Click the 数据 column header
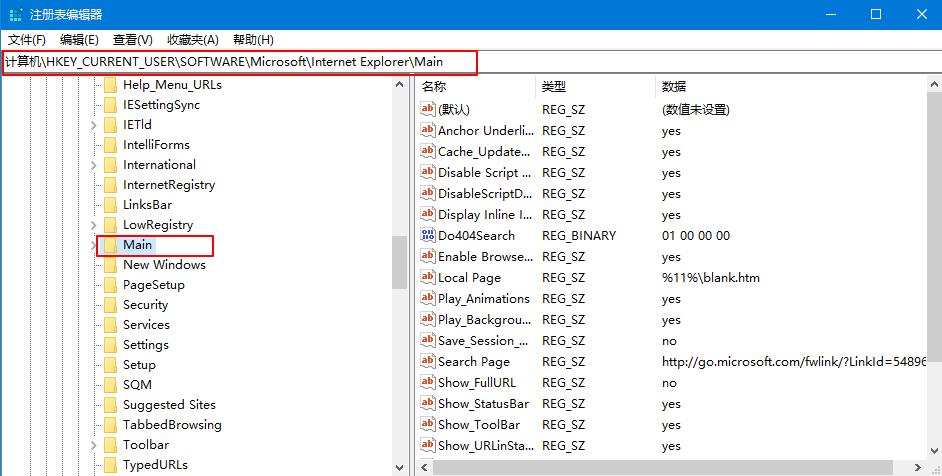The width and height of the screenshot is (942, 476). [x=673, y=87]
